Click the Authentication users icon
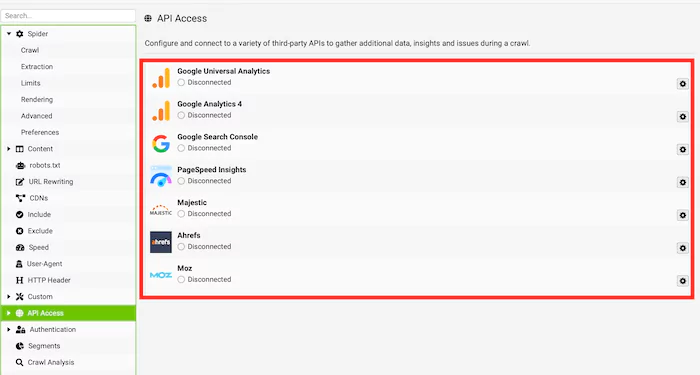The image size is (700, 375). (21, 329)
